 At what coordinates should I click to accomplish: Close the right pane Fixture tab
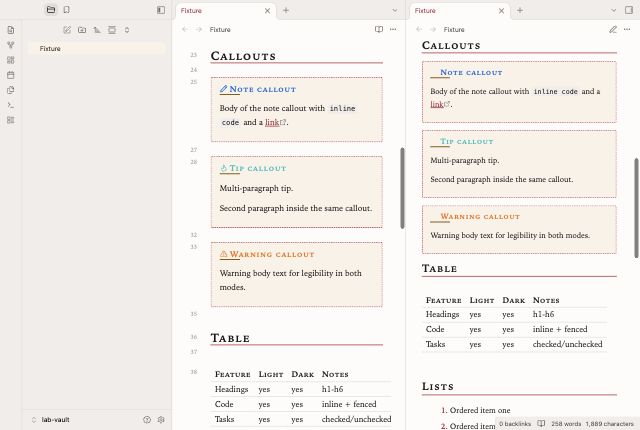501,11
